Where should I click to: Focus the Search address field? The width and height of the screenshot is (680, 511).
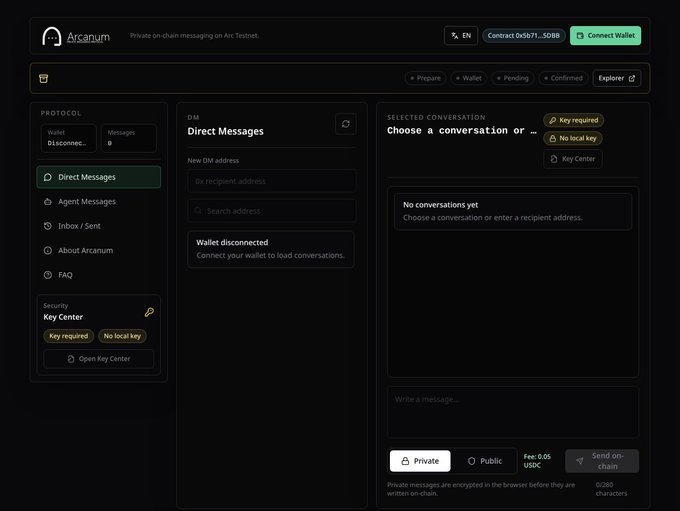coord(272,211)
